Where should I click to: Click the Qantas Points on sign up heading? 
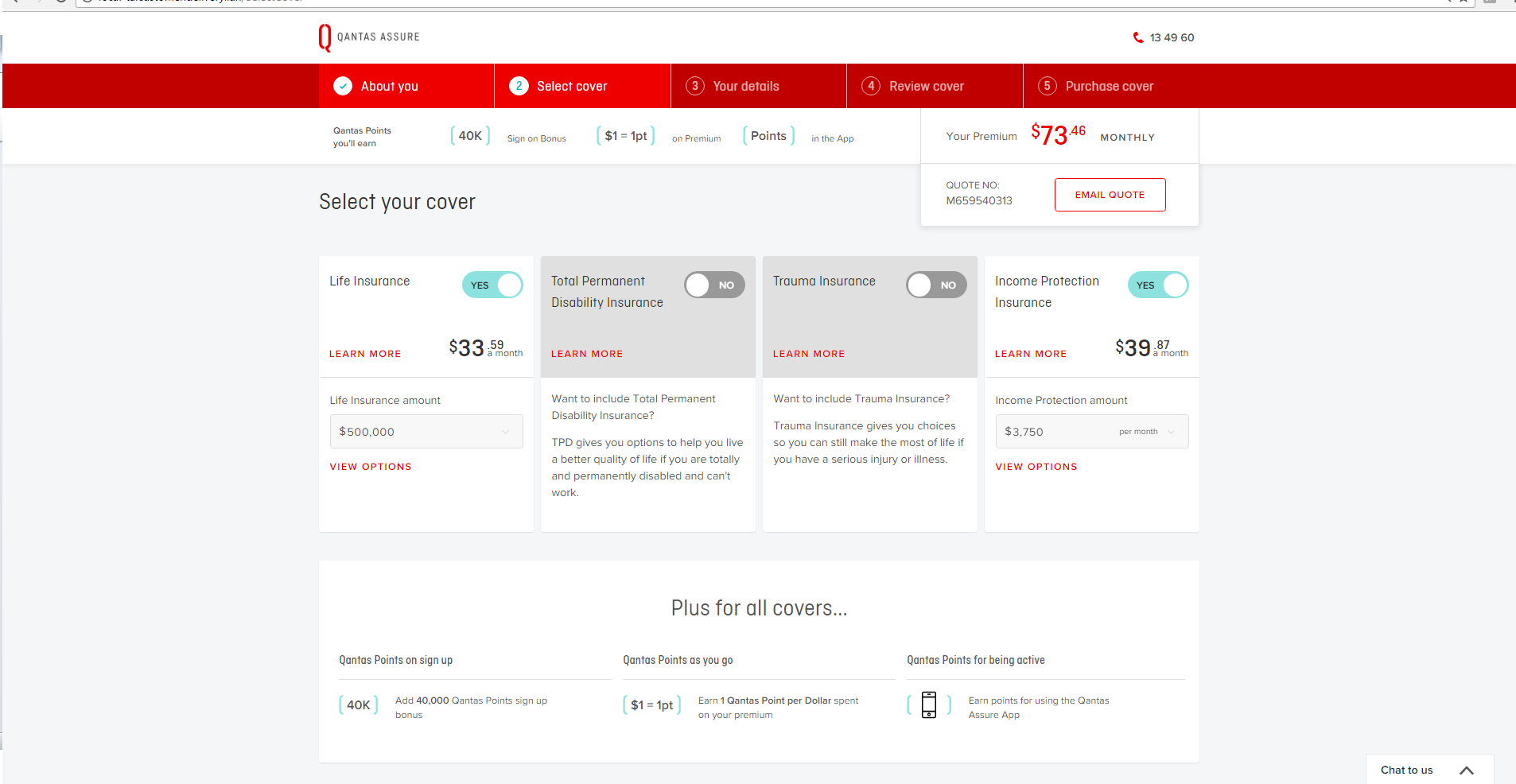tap(396, 660)
